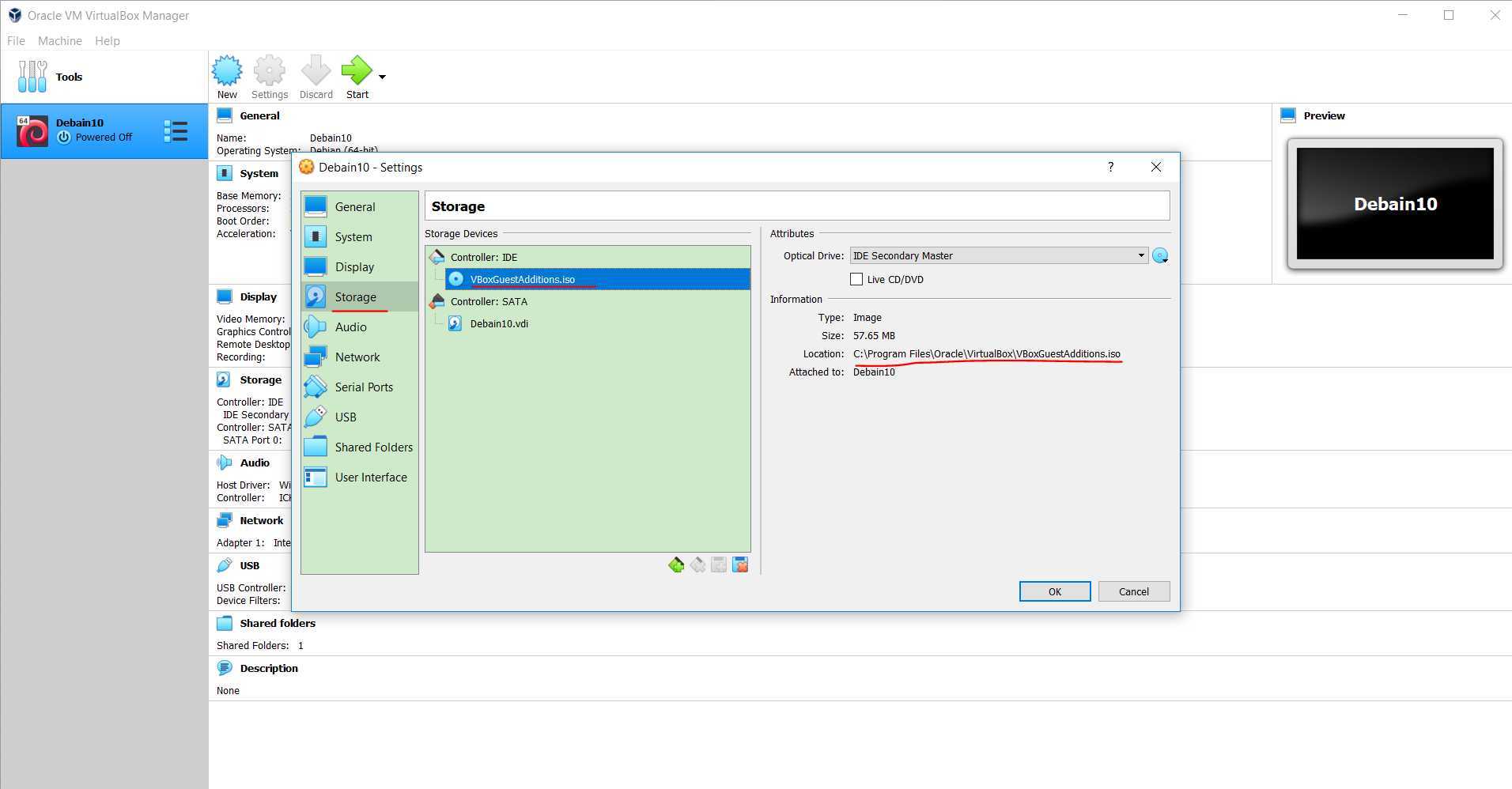The width and height of the screenshot is (1512, 789).
Task: Start the VM with the green arrow
Action: [357, 77]
